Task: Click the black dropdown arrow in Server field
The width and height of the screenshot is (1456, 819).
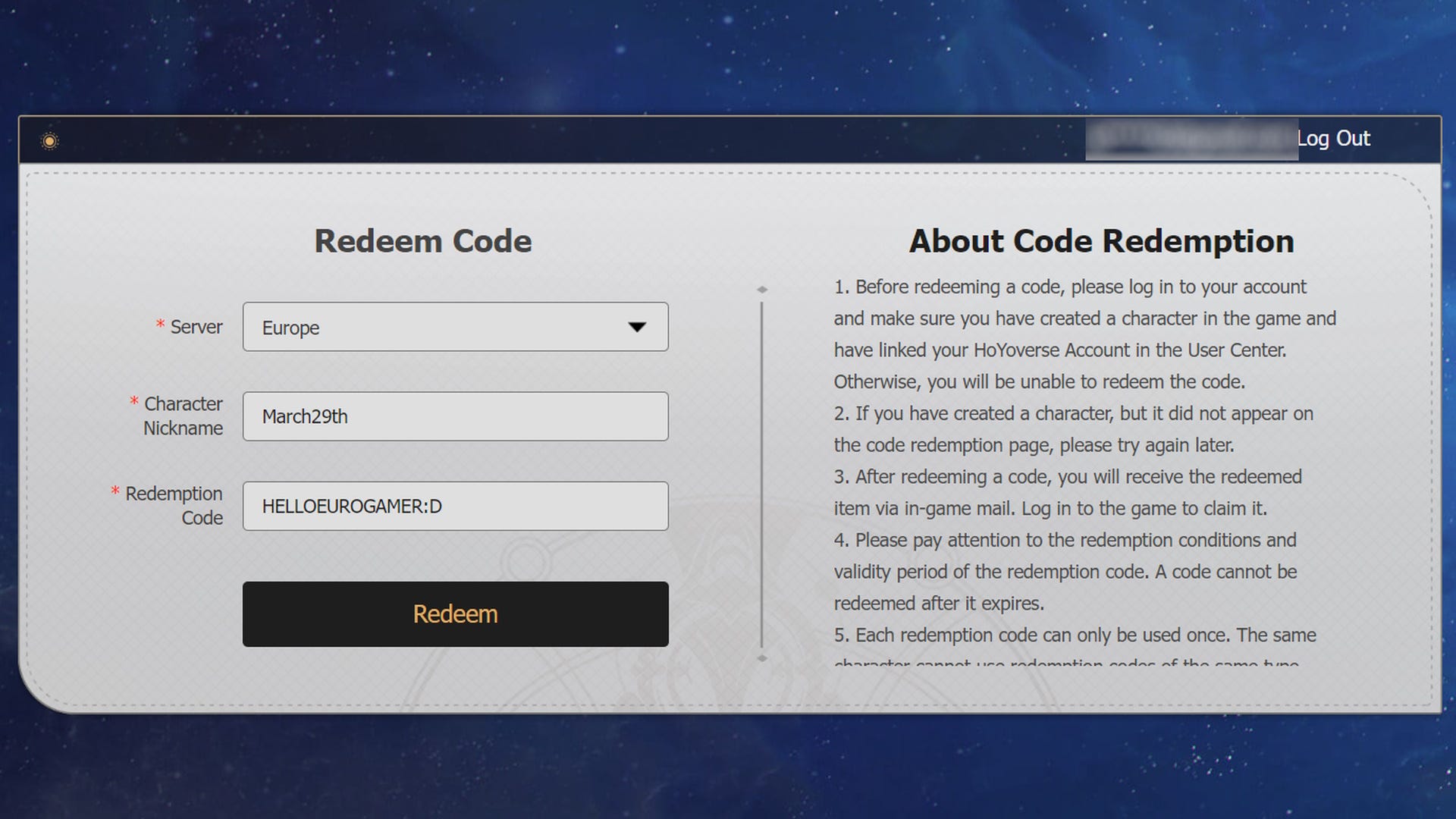Action: [x=637, y=327]
